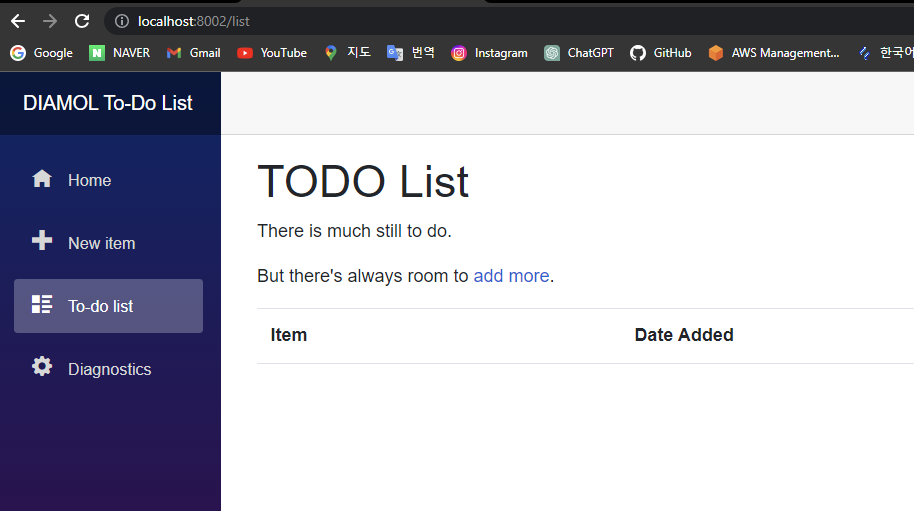Click the Date Added column header
914x511 pixels.
pos(684,335)
